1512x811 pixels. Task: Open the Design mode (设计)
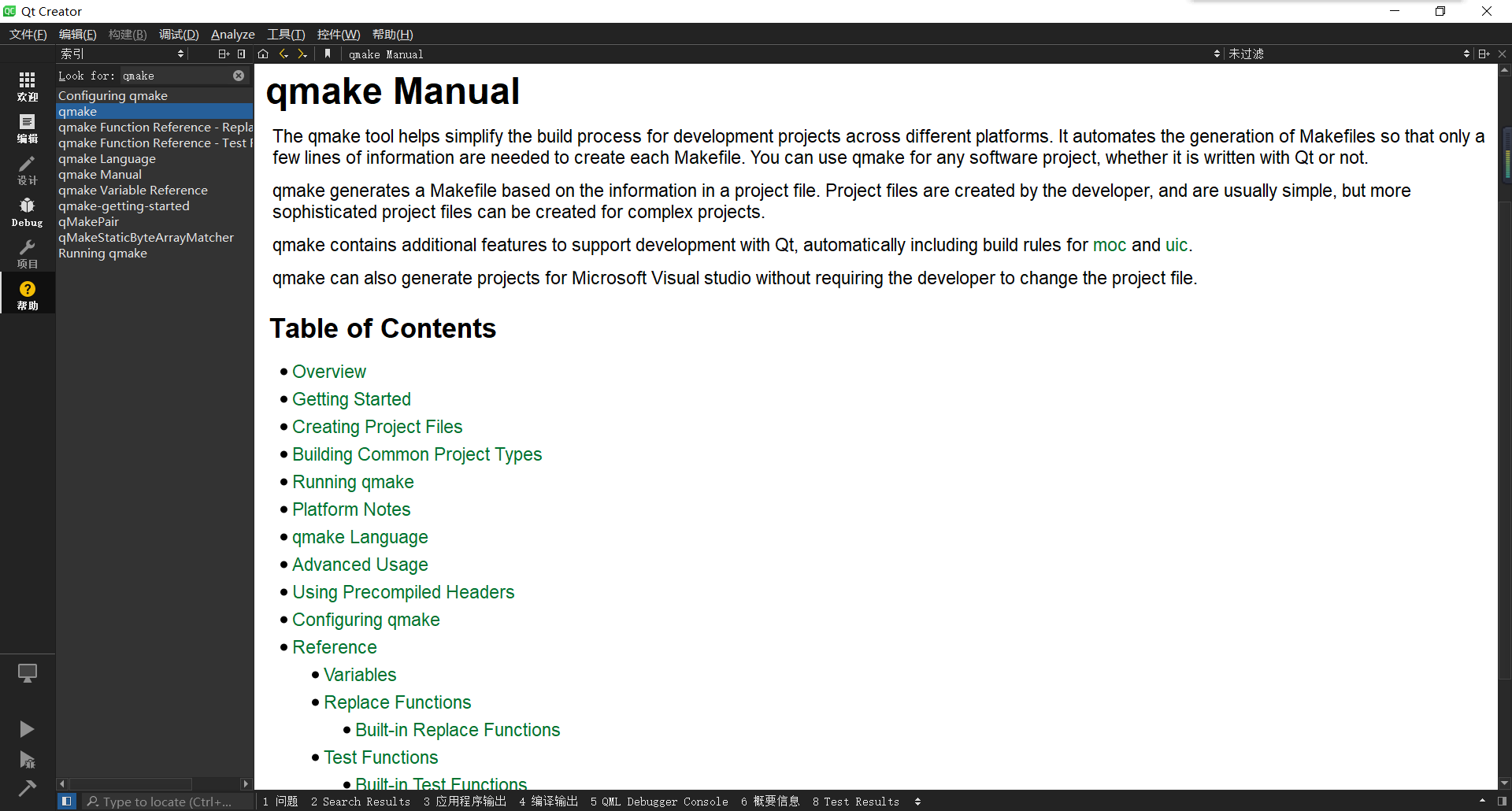[28, 169]
